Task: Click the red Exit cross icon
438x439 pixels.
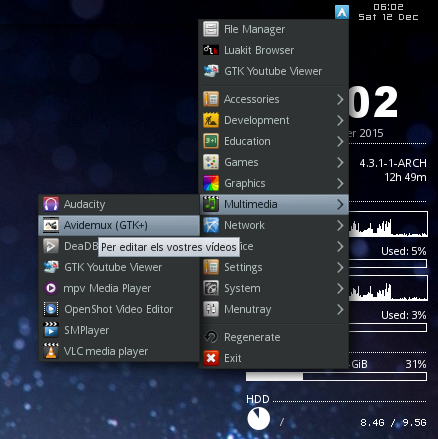Action: pyautogui.click(x=211, y=358)
